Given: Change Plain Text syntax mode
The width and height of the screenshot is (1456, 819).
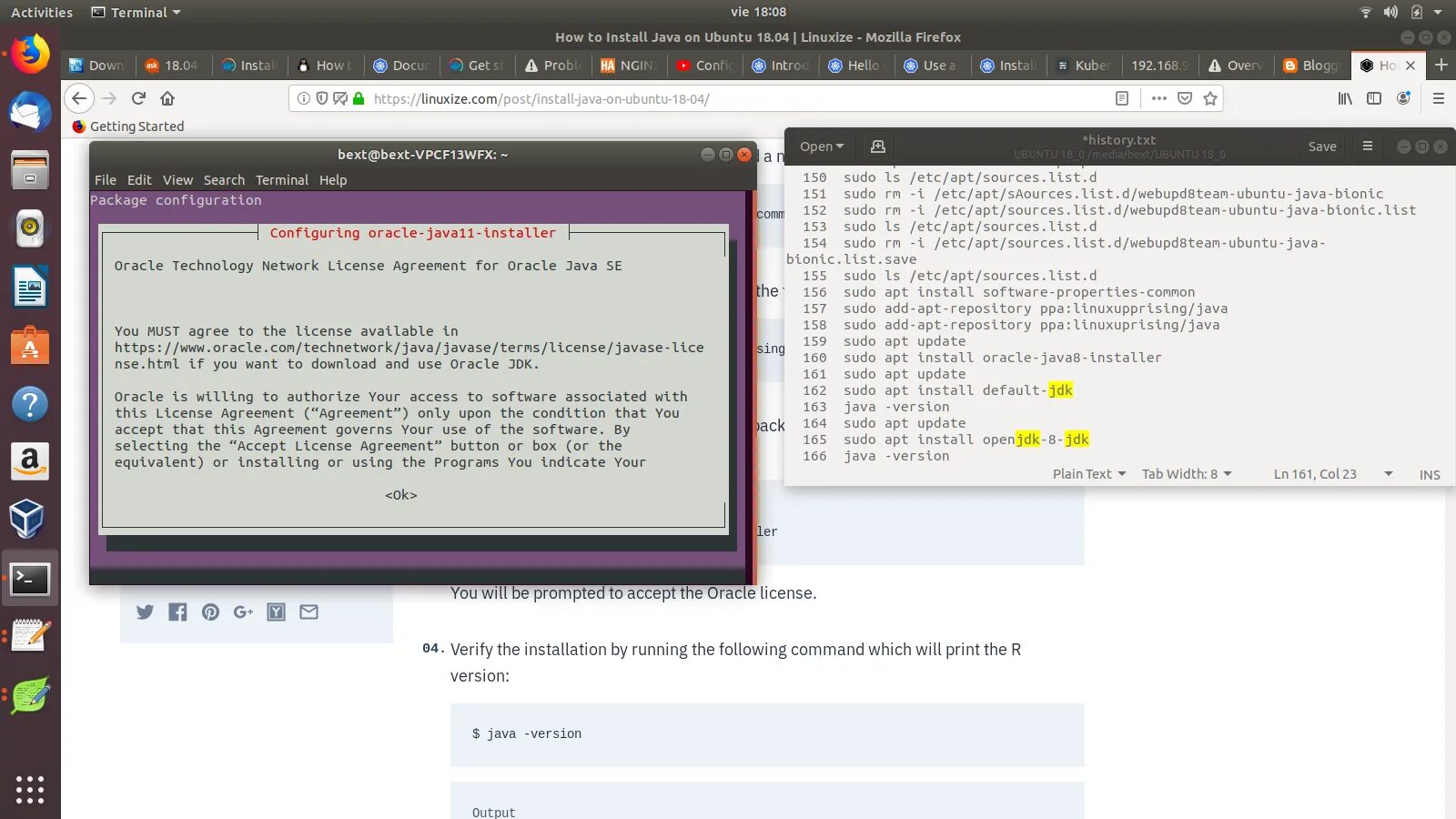Looking at the screenshot, I should (1089, 474).
